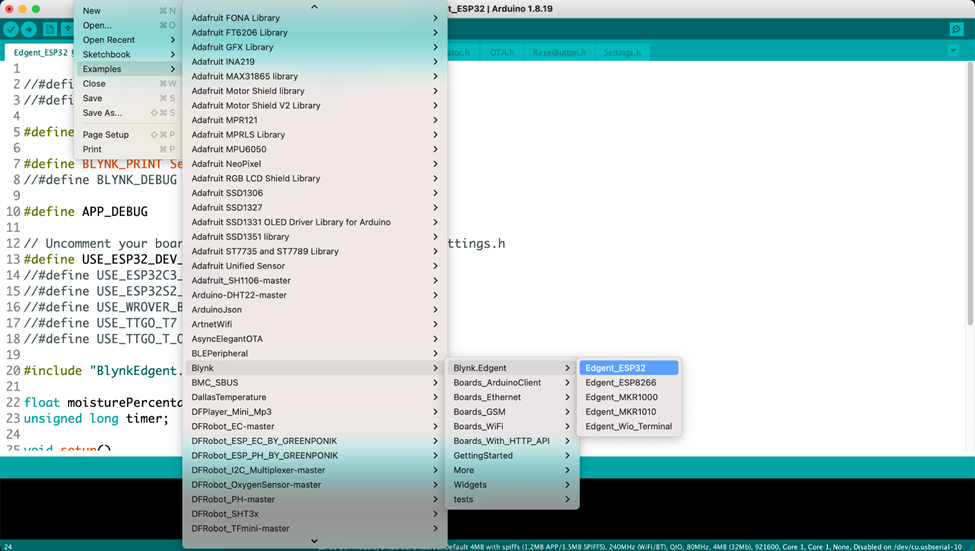The height and width of the screenshot is (551, 975).
Task: Open DFRobot_PH-master examples
Action: coord(315,499)
